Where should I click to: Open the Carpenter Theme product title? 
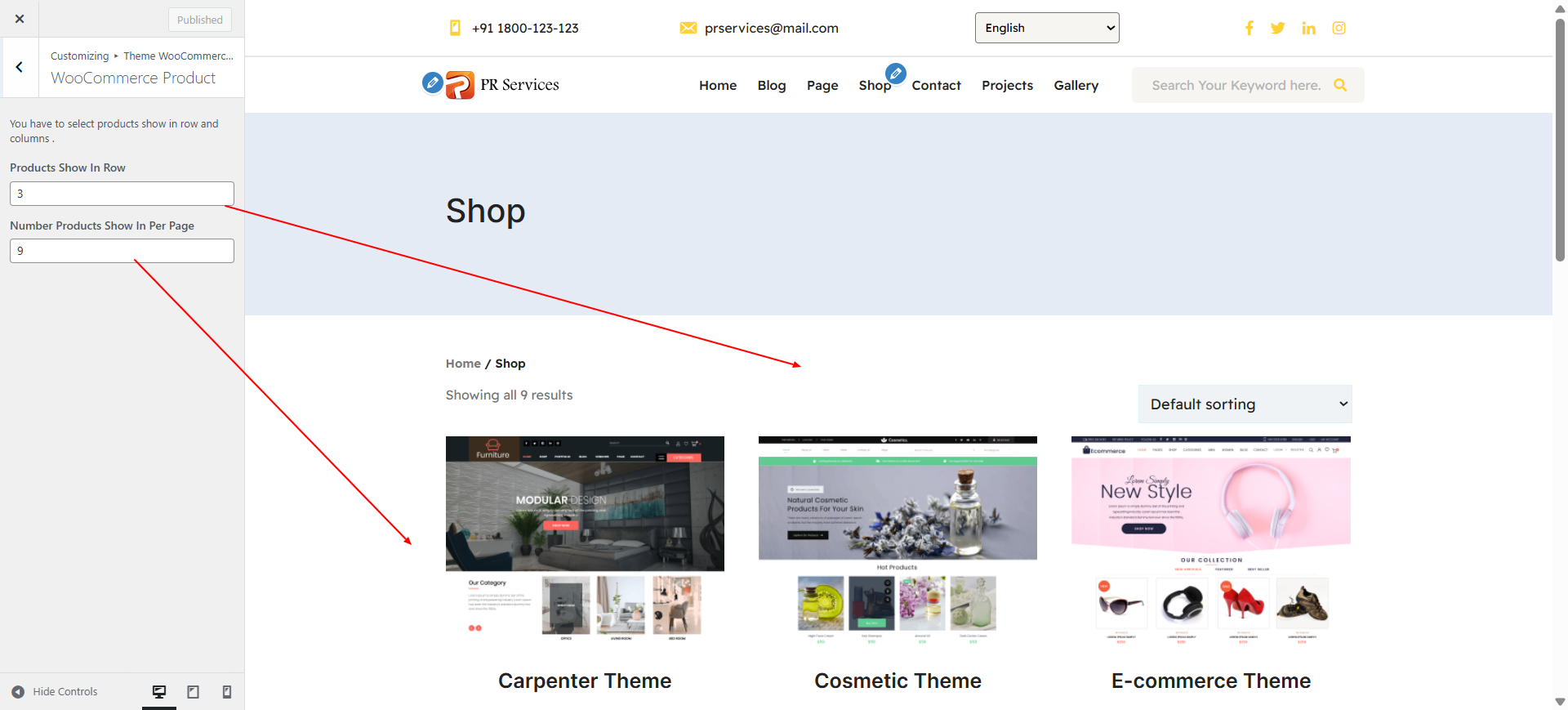pos(585,681)
